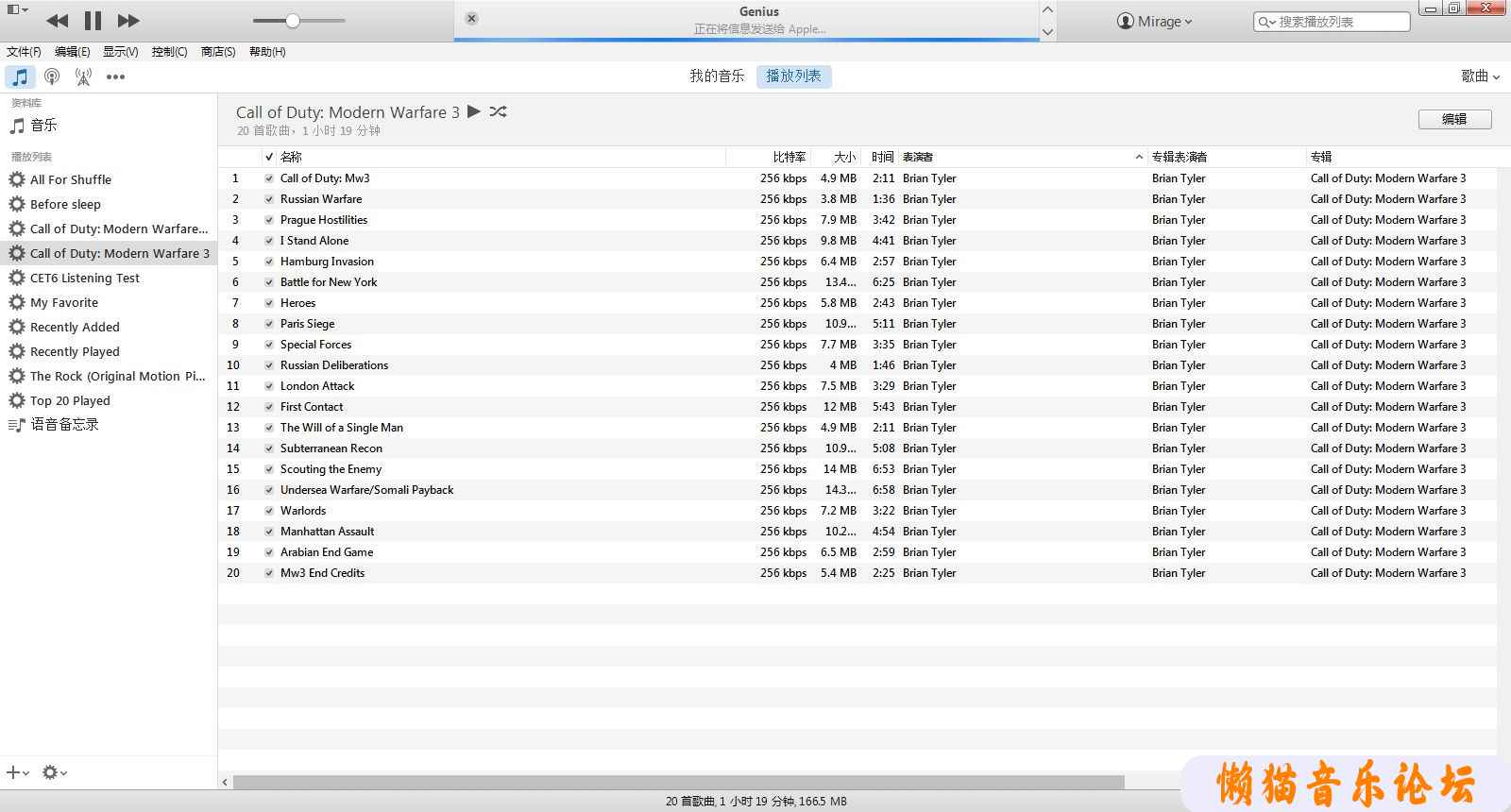Uncheck the Paris Siege checkbox
This screenshot has width=1511, height=812.
click(269, 324)
